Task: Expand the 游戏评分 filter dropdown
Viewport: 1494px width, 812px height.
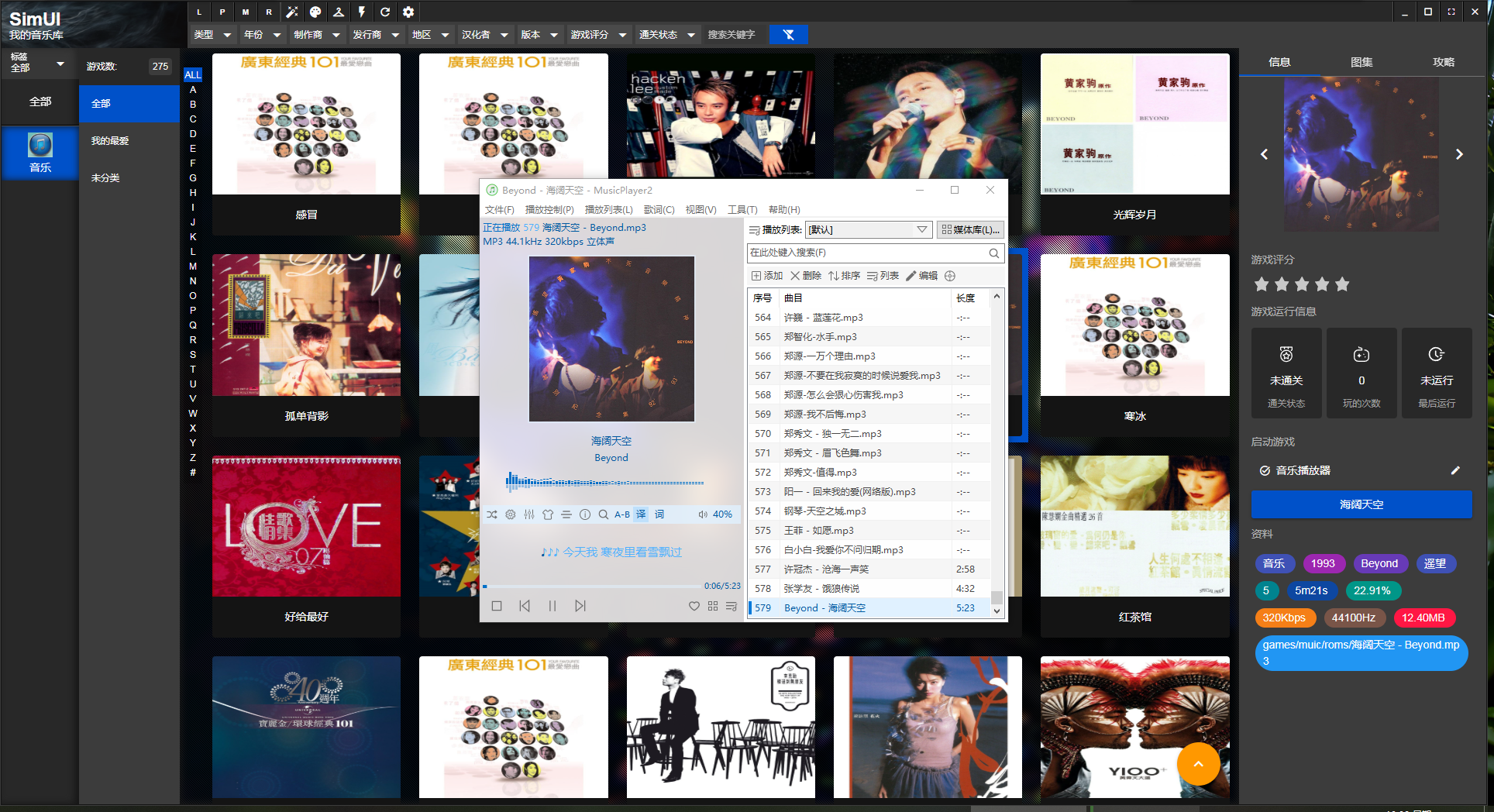Action: [597, 35]
